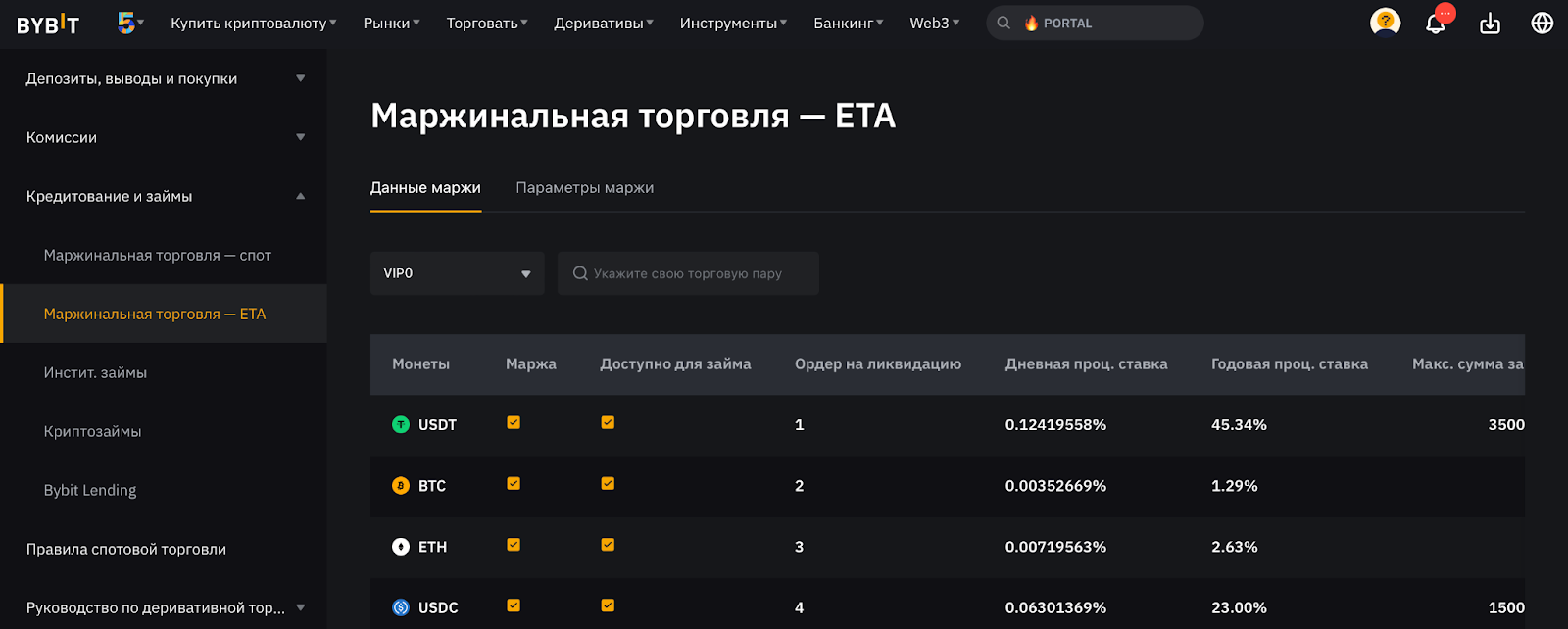
Task: Click USDC daily rate 0.06301369%
Action: [x=1055, y=607]
